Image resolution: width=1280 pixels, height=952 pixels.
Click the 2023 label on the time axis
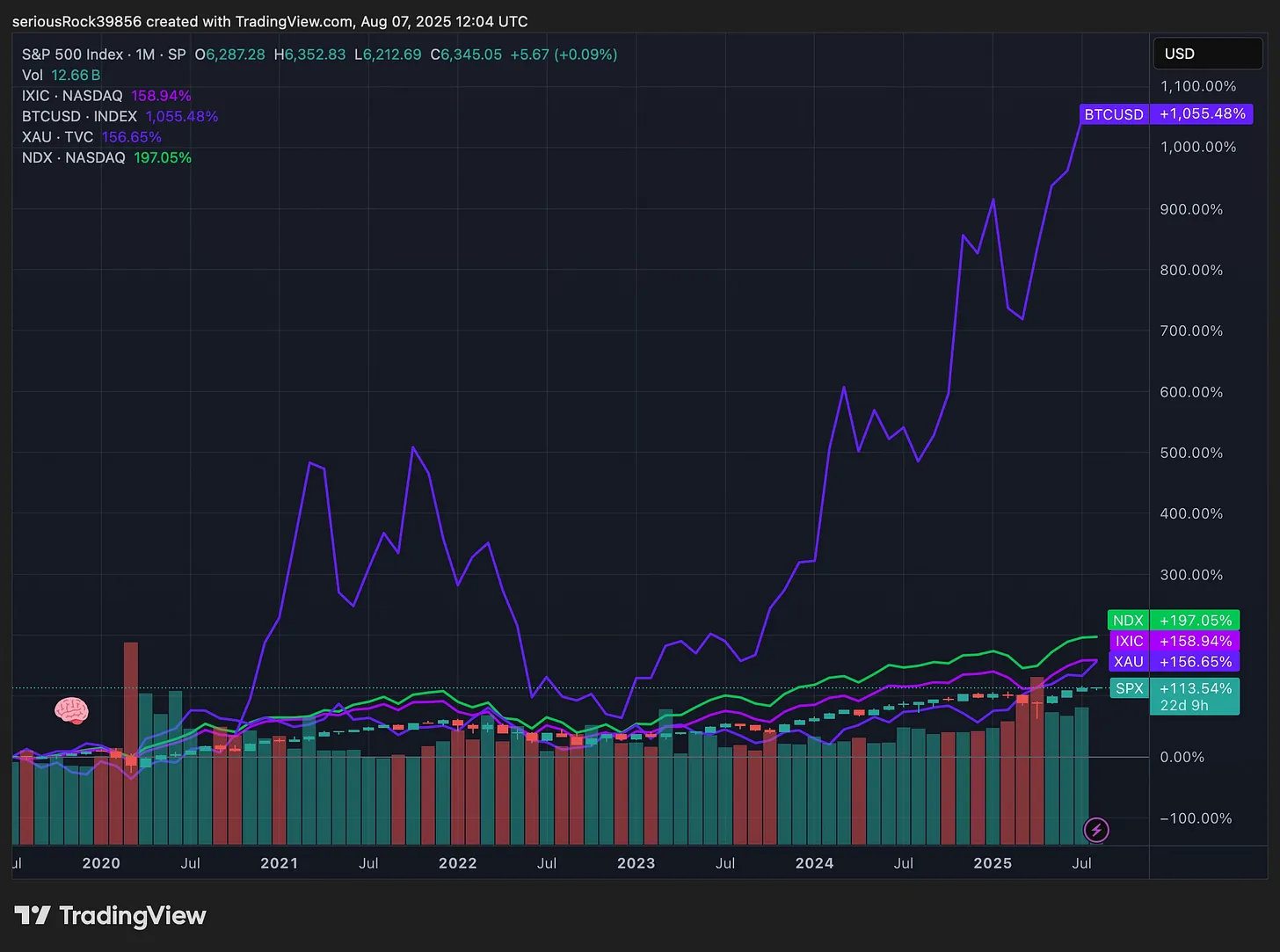click(x=636, y=863)
